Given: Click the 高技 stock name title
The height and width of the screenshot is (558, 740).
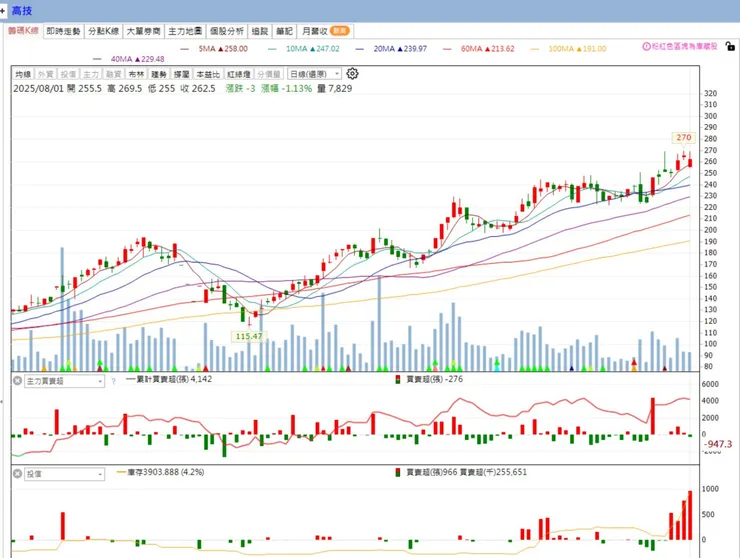Looking at the screenshot, I should coord(22,10).
